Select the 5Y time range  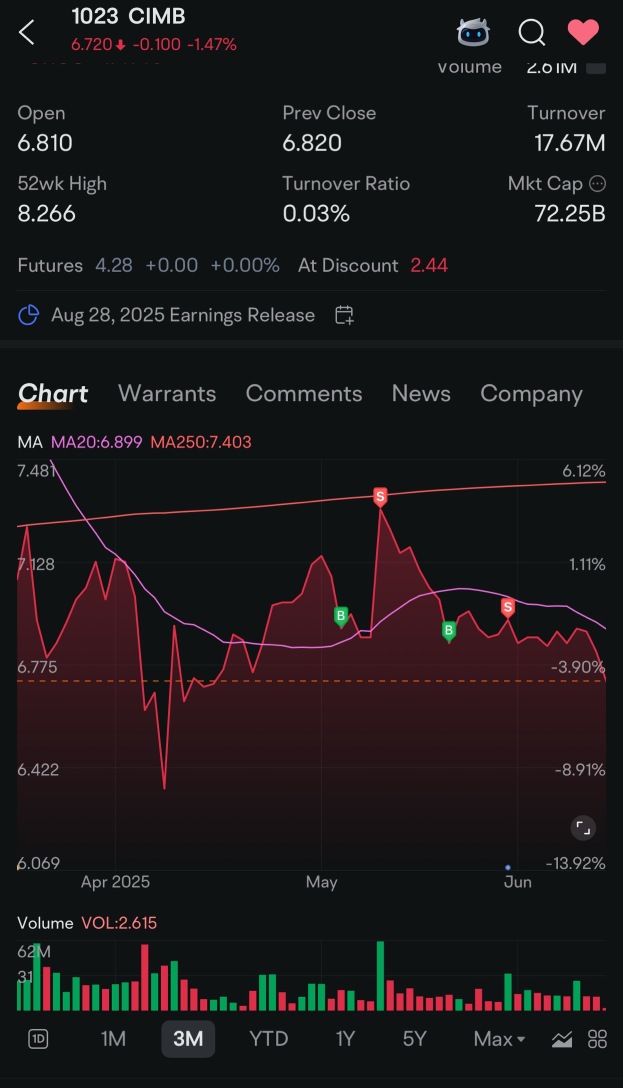[x=414, y=1039]
